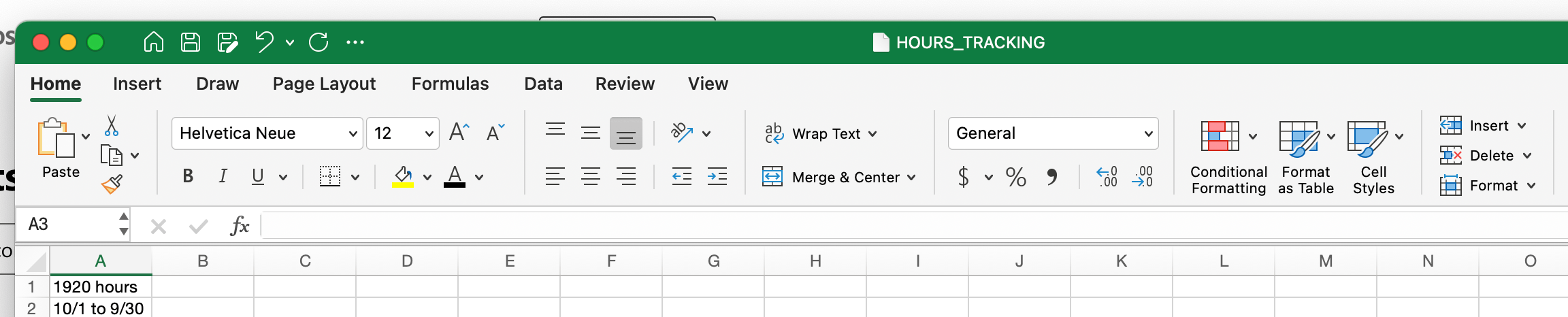Align text left

[x=555, y=177]
